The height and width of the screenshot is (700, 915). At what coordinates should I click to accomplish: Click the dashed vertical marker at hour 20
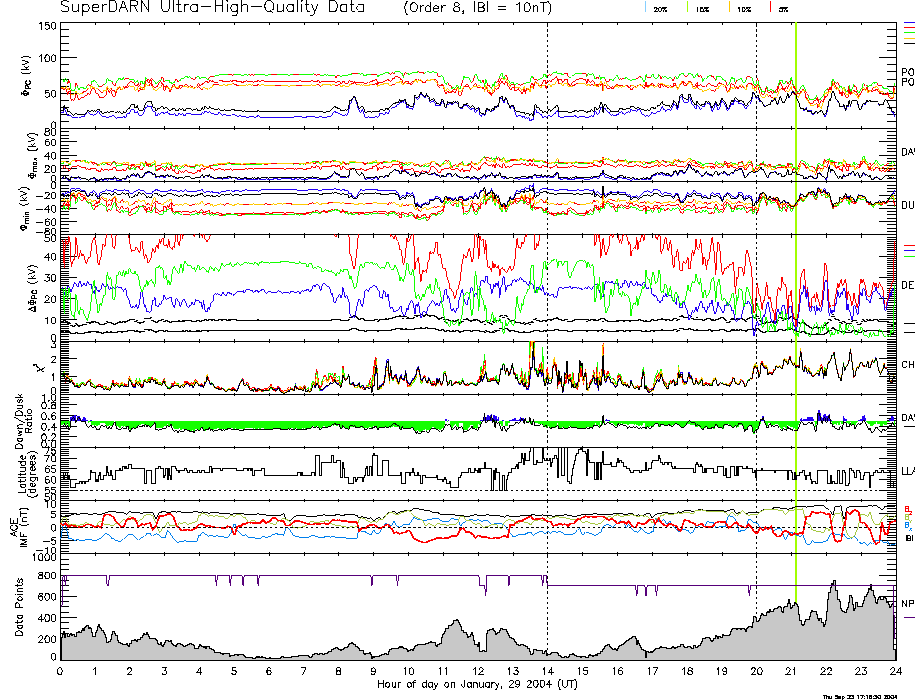tap(756, 300)
